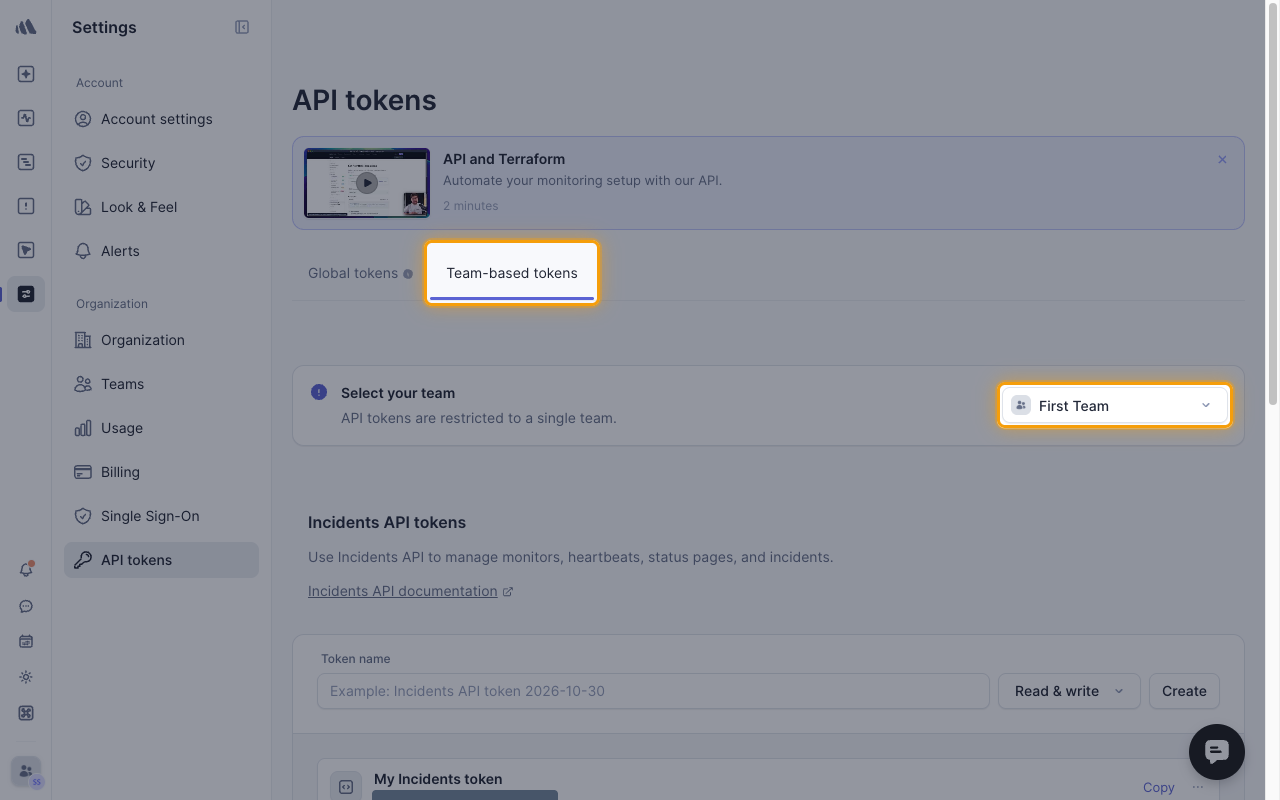Go to Account settings

point(161,119)
